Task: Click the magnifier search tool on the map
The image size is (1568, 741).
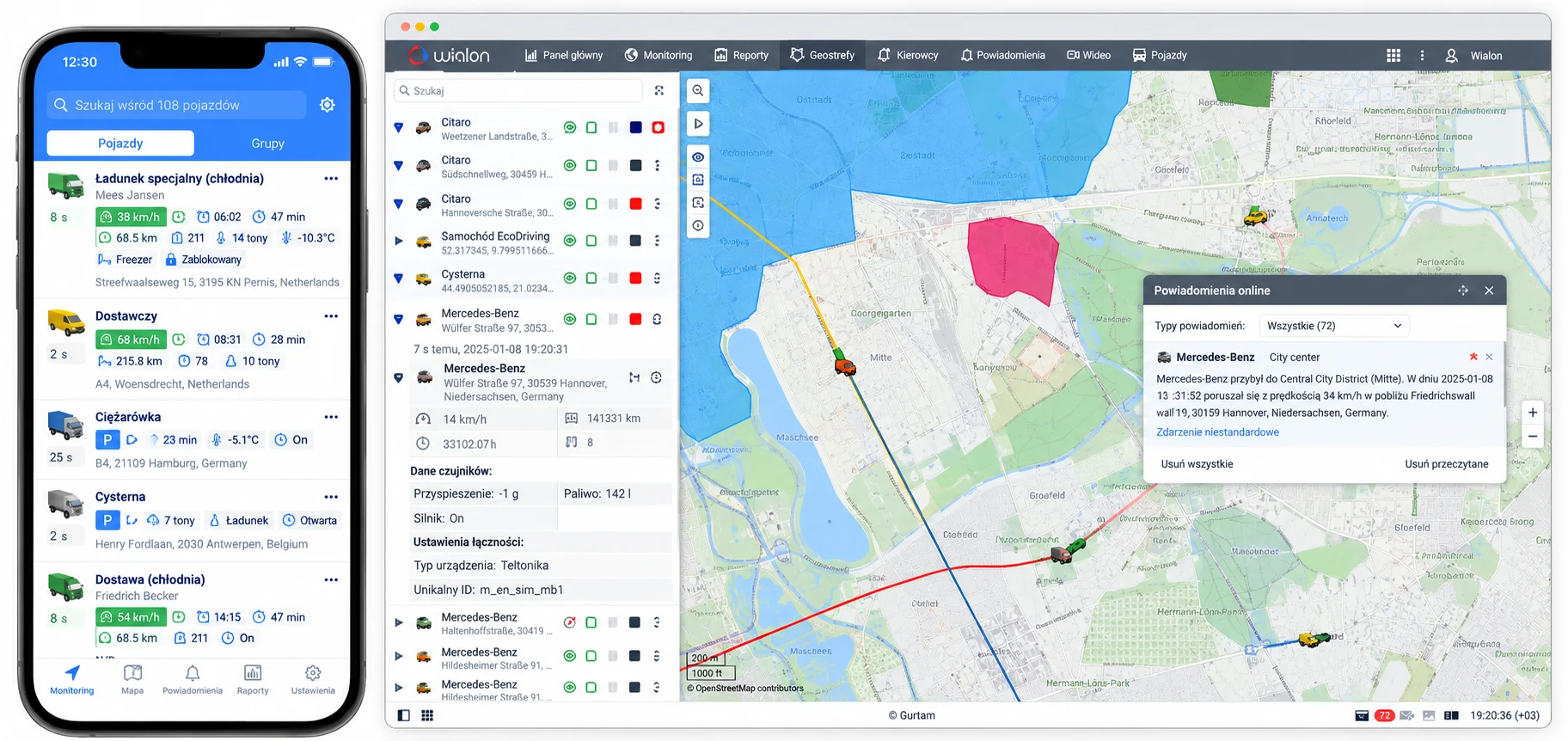Action: pyautogui.click(x=698, y=90)
